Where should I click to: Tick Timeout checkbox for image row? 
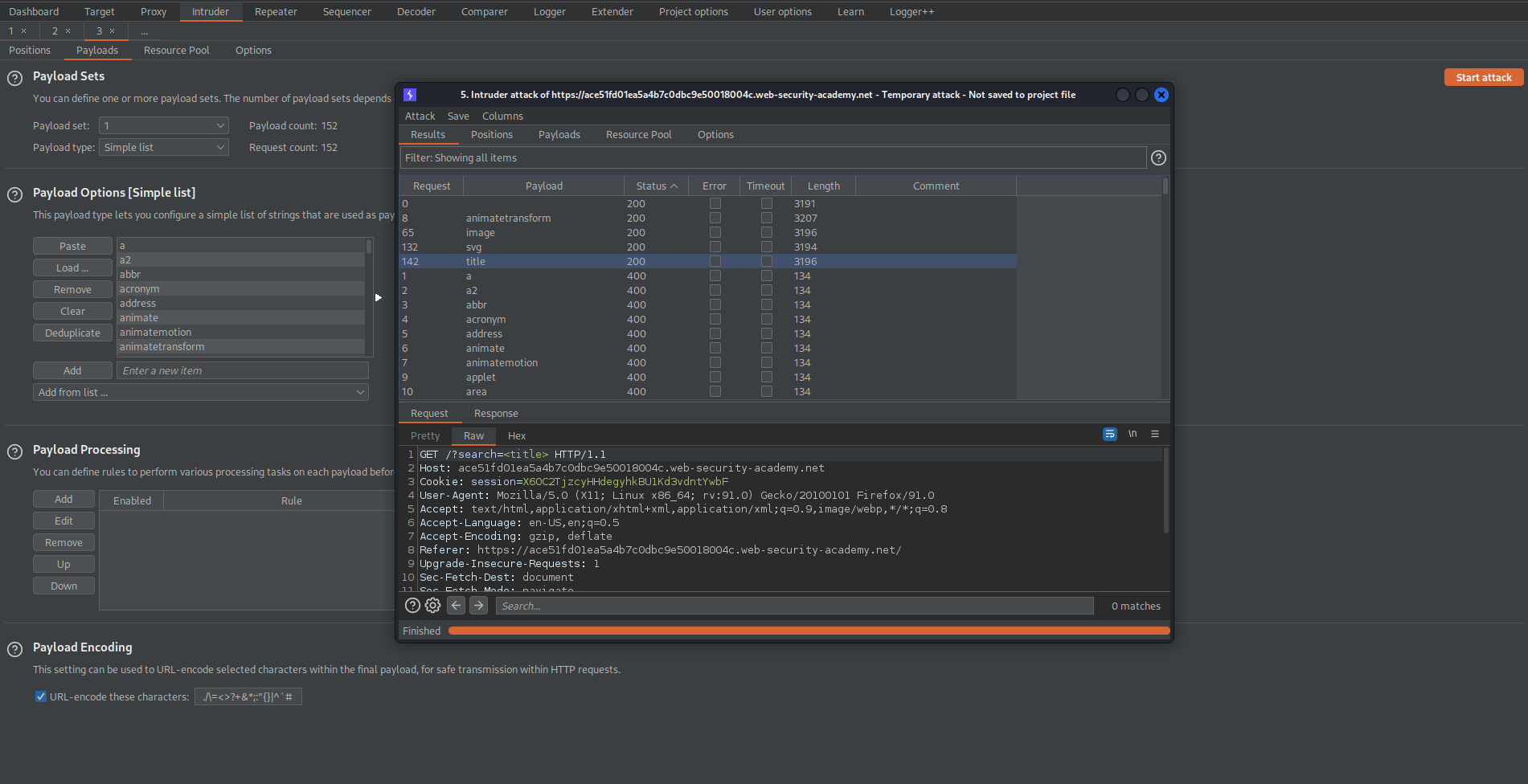(x=767, y=233)
